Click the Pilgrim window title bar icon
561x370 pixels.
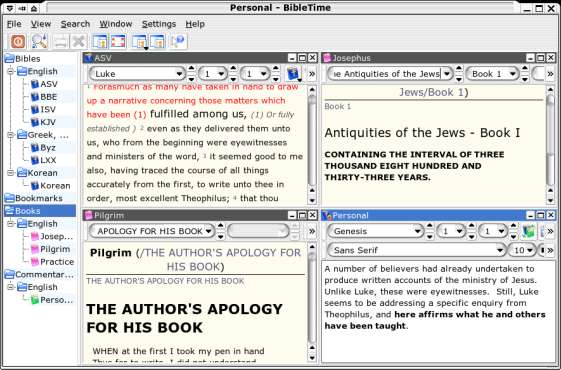point(88,215)
